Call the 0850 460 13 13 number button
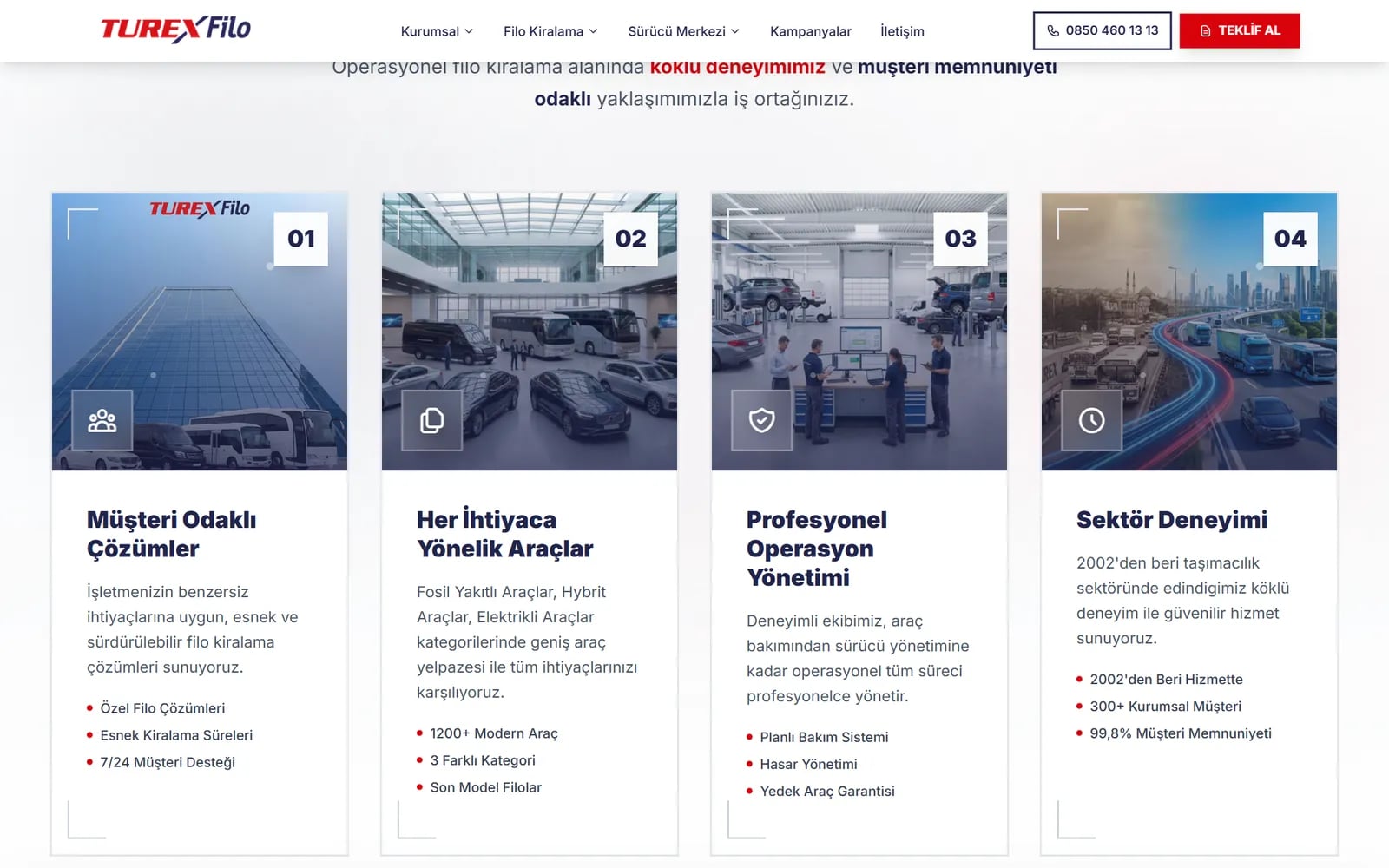This screenshot has width=1389, height=868. 1103,30
